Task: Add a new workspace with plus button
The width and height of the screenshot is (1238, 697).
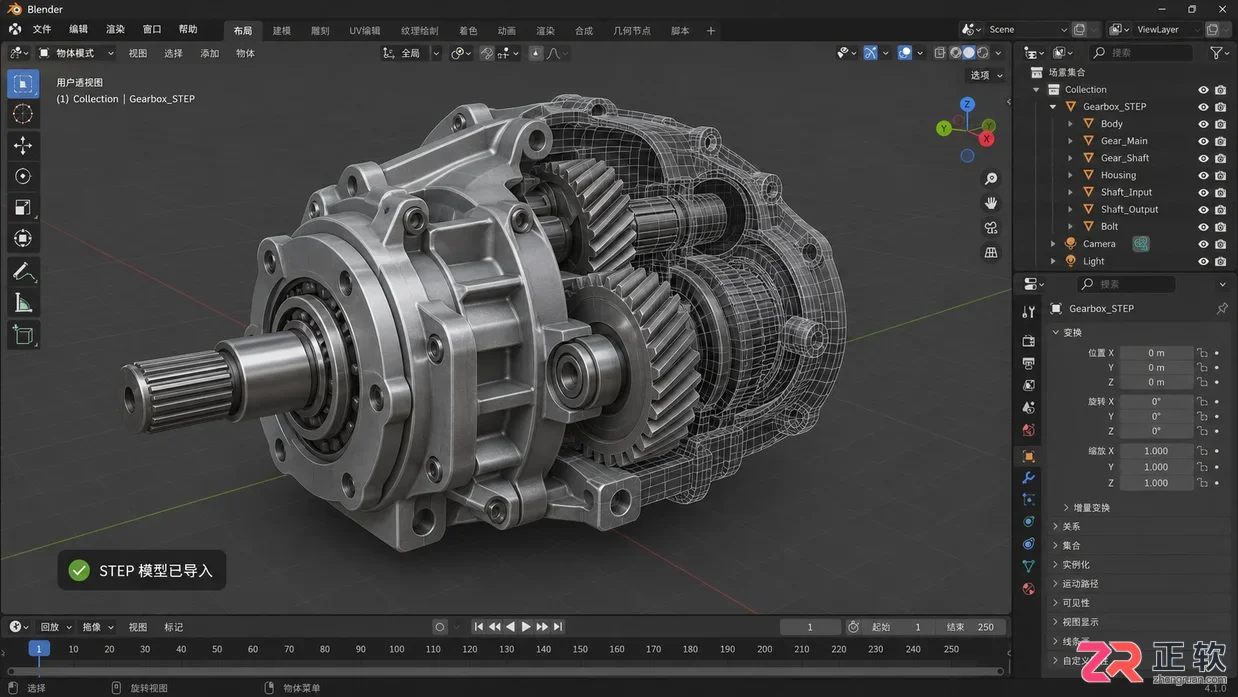Action: tap(711, 31)
